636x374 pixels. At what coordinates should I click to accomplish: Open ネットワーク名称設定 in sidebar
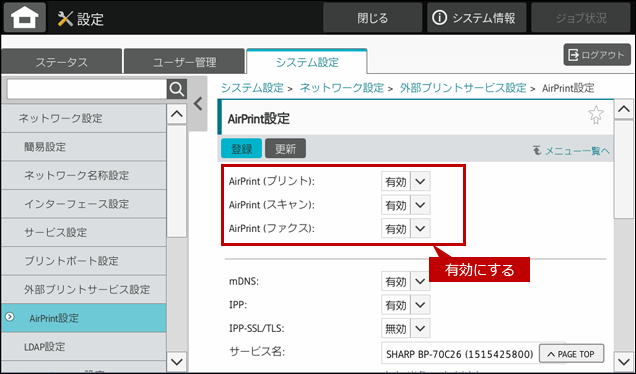pos(84,175)
